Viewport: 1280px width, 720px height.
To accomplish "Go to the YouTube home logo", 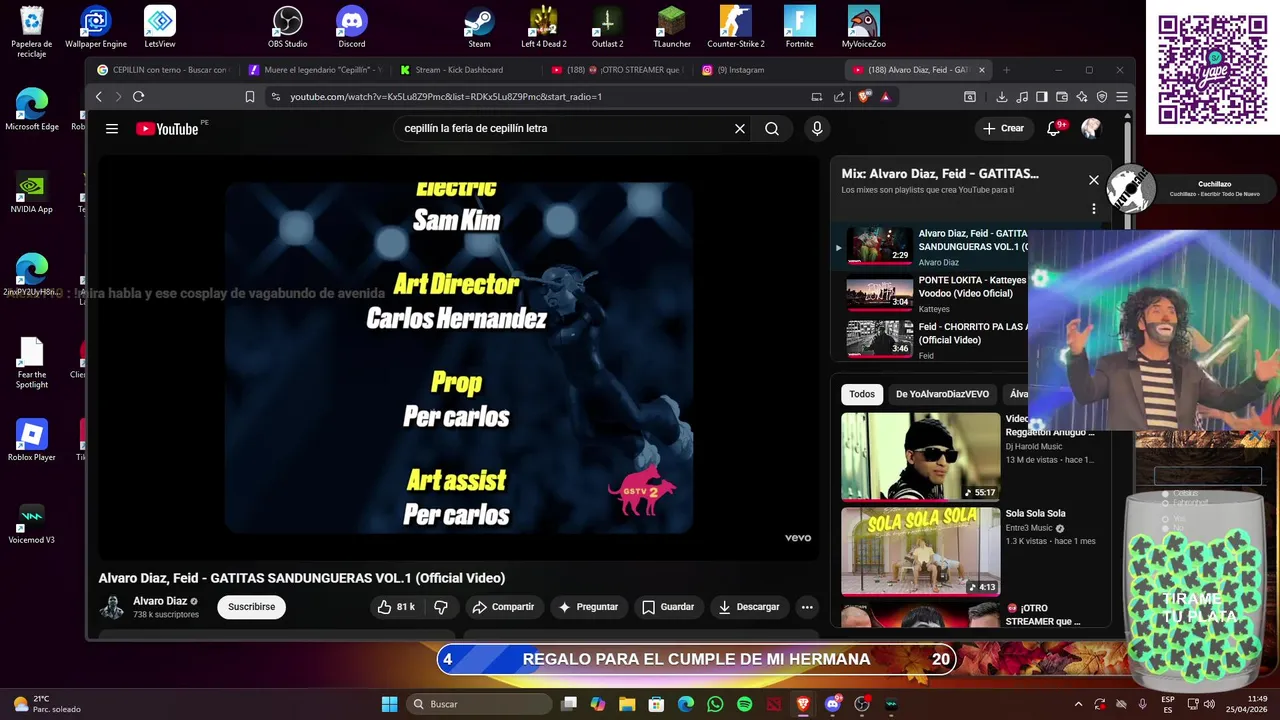I will pos(167,128).
